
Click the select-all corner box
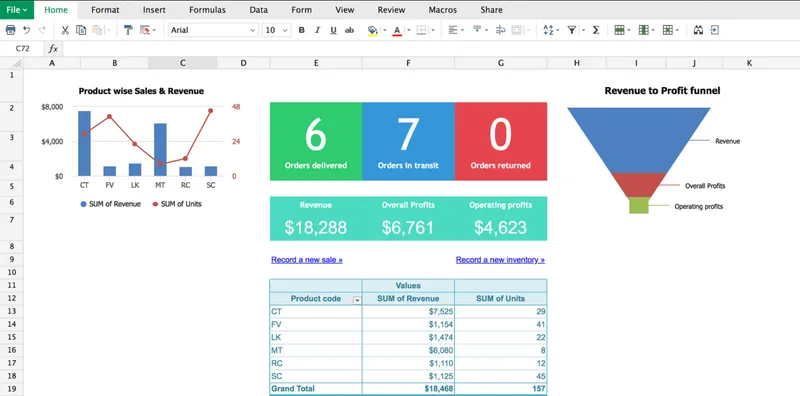pyautogui.click(x=12, y=63)
